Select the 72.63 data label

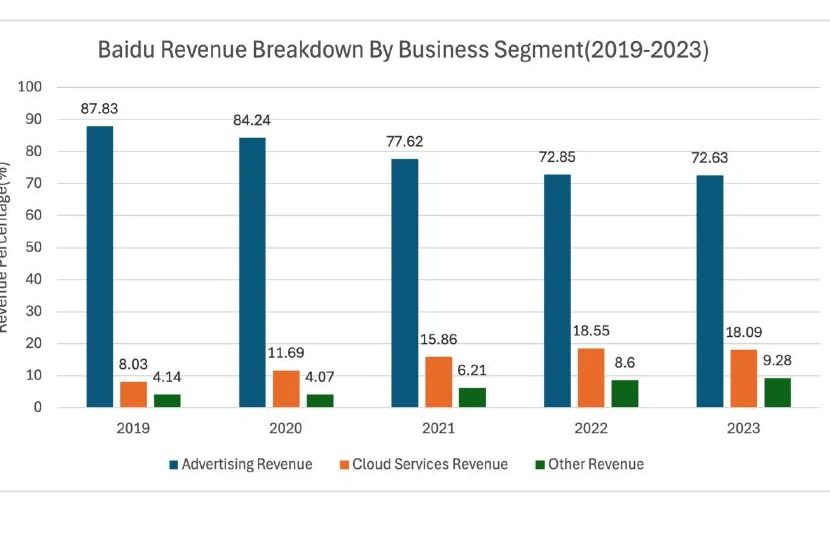point(710,158)
